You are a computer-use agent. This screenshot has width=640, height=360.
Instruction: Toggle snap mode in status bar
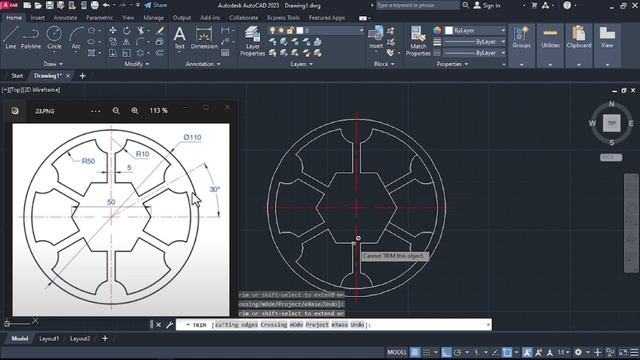tap(427, 352)
